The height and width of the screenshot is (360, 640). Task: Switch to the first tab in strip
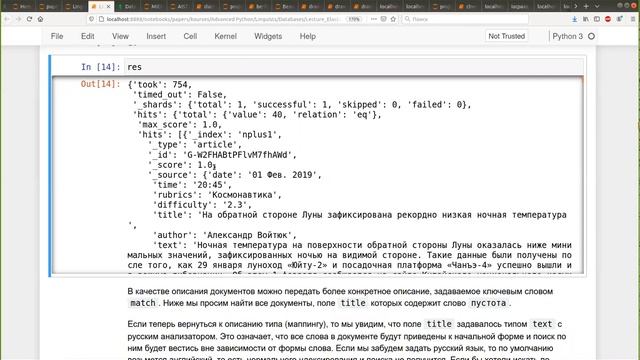[x=21, y=7]
